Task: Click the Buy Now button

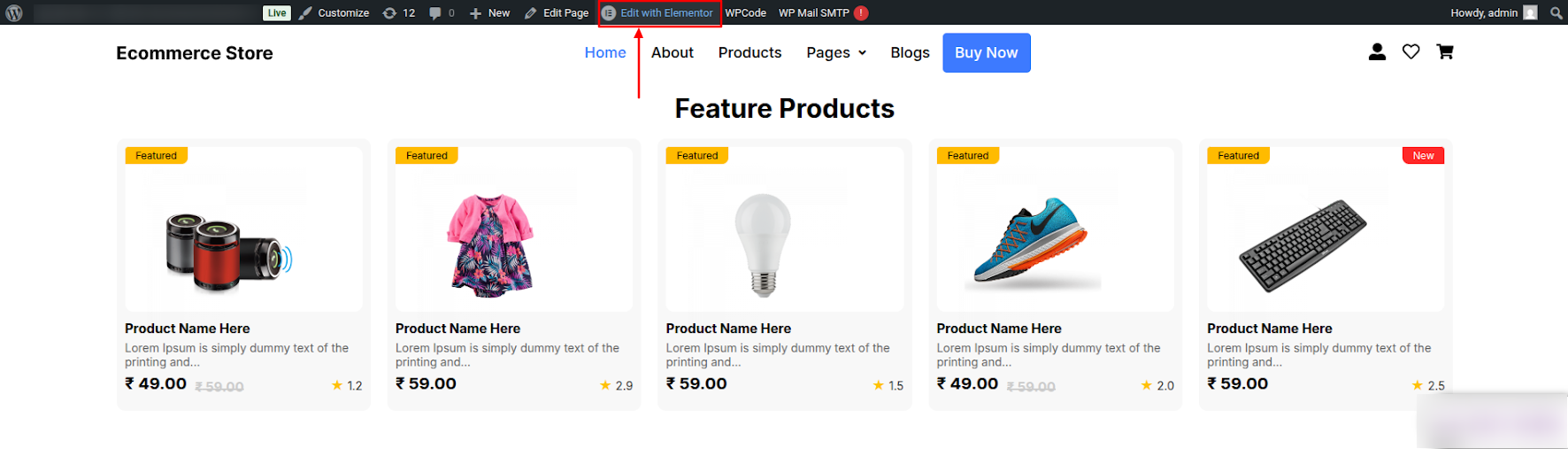Action: 987,53
